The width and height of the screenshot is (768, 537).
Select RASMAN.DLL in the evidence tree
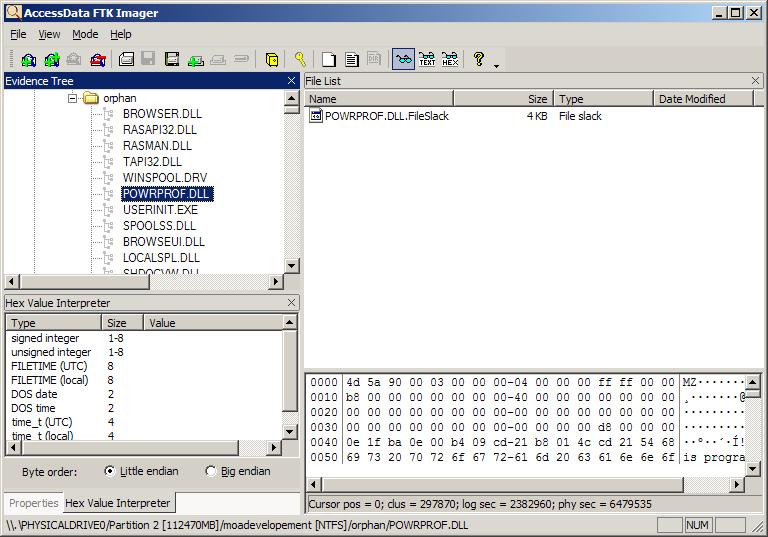point(157,146)
